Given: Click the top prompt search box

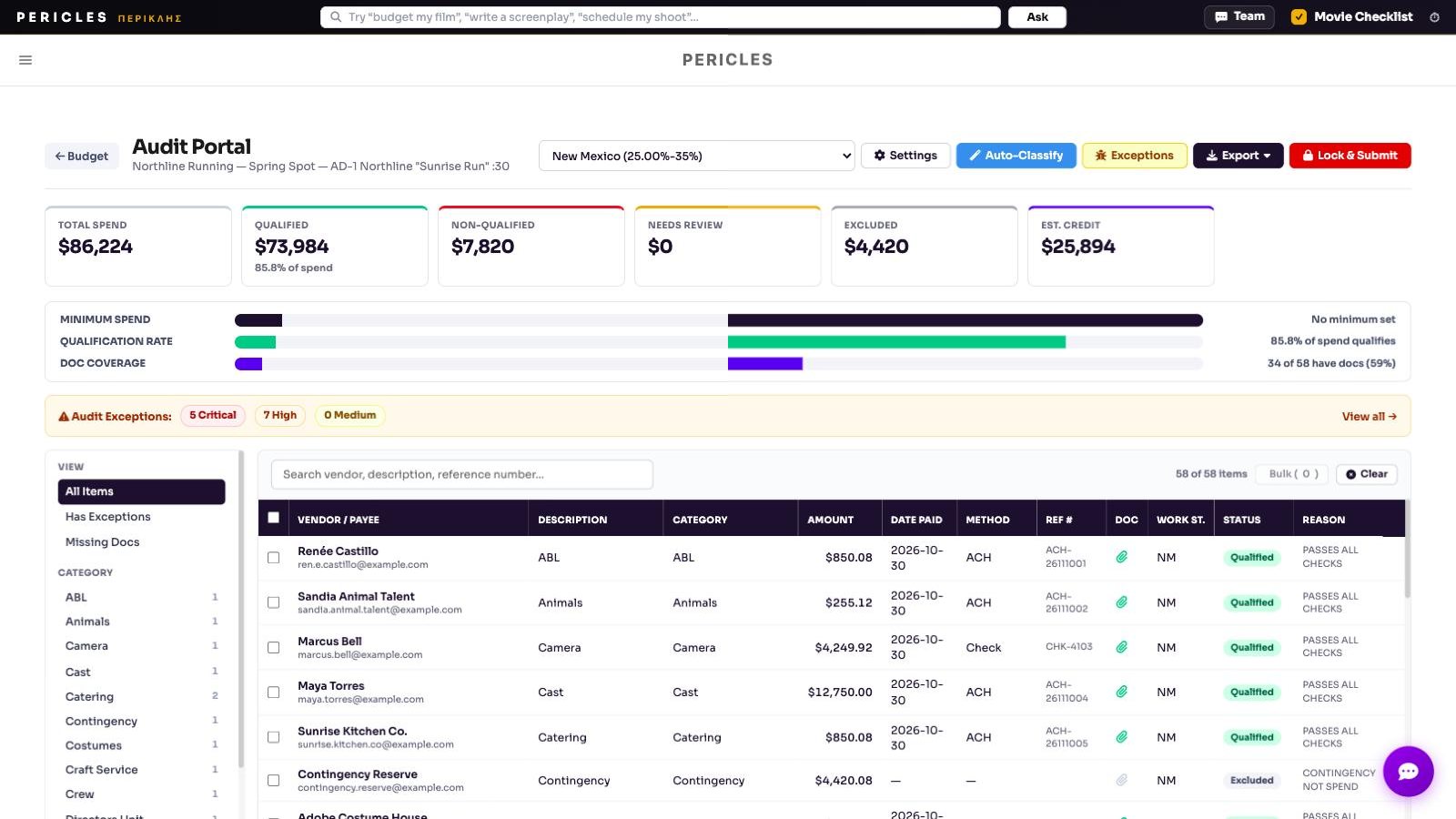Looking at the screenshot, I should (661, 17).
